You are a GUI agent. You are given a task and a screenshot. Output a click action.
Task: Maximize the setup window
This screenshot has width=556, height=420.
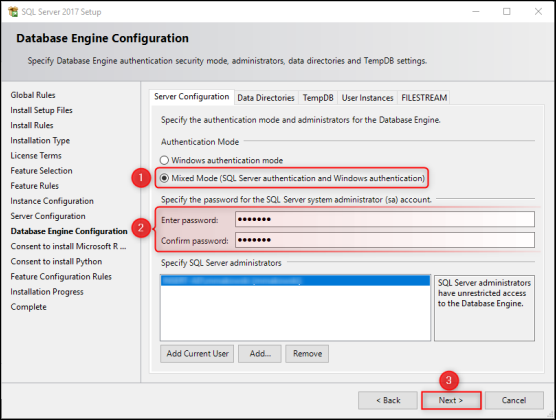(507, 12)
